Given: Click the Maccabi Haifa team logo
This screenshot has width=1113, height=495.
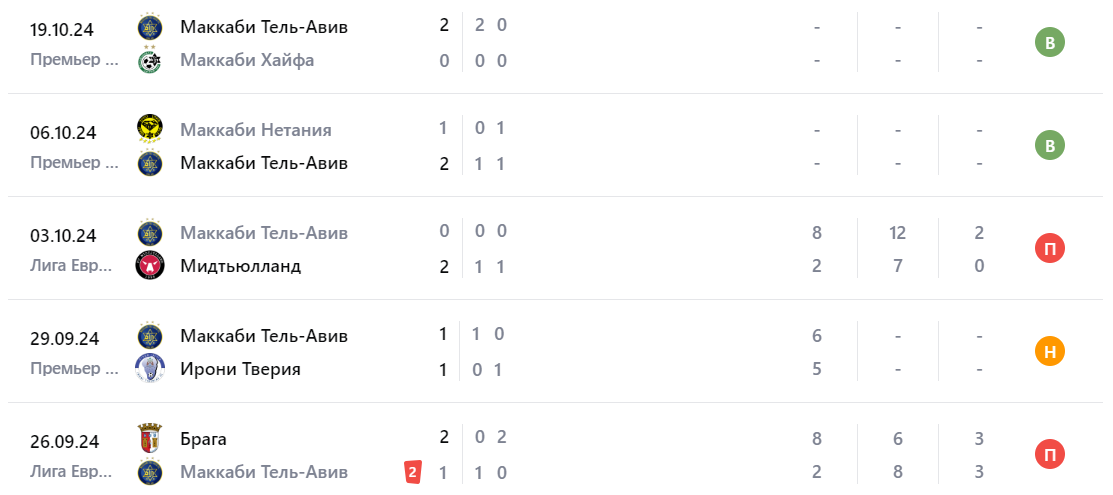Looking at the screenshot, I should pos(150,61).
